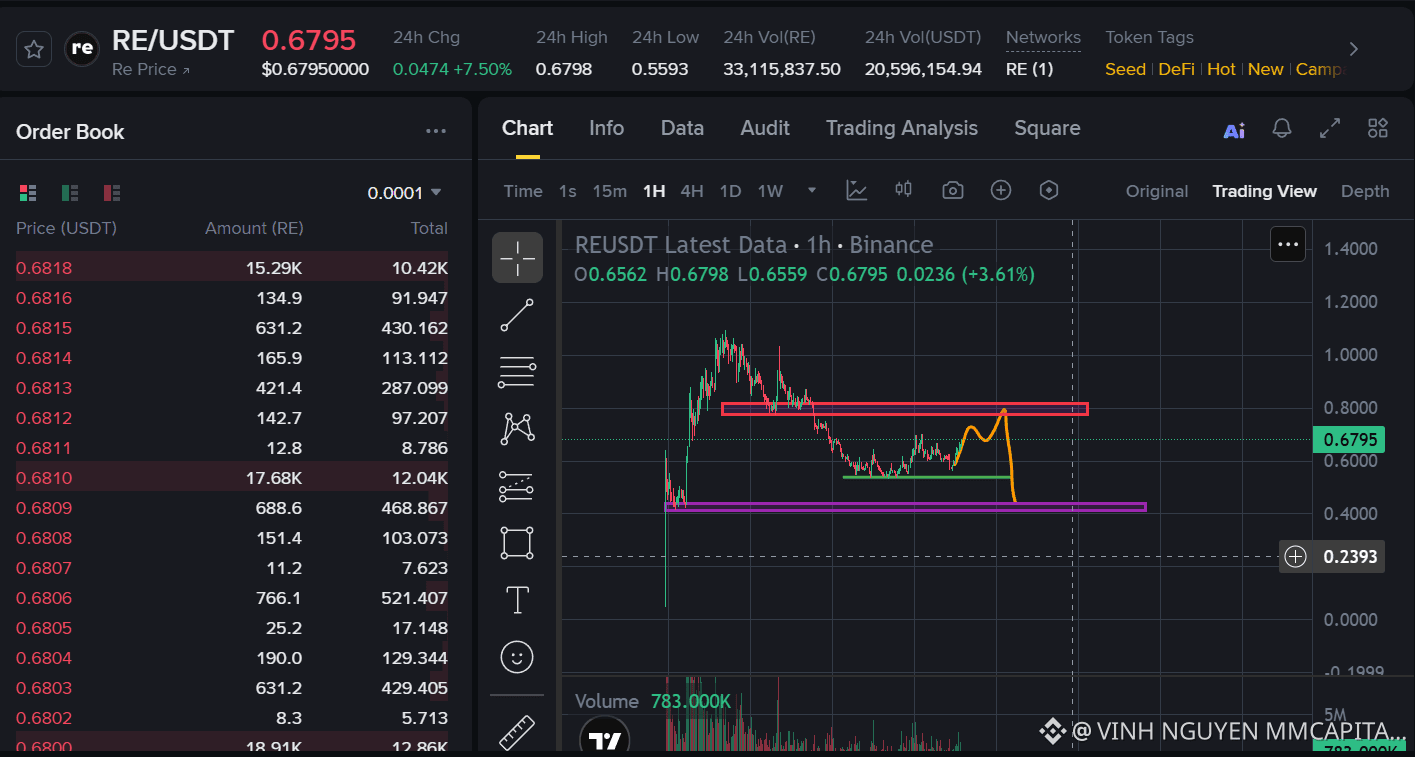Click the New token tag
The height and width of the screenshot is (757, 1415).
tap(1265, 69)
